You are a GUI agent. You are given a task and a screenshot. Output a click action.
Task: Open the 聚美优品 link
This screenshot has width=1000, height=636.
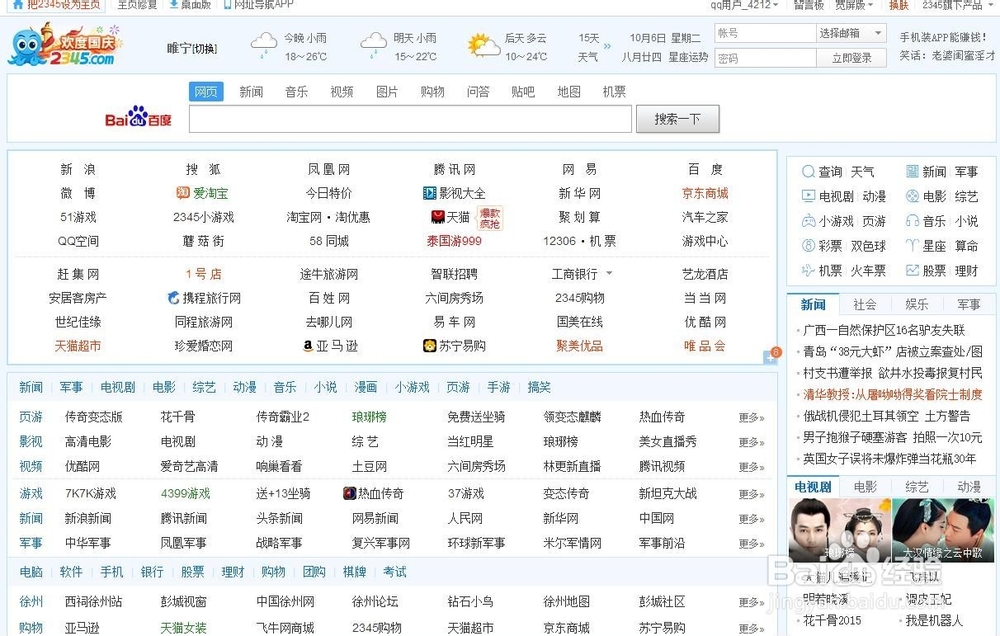coord(579,346)
